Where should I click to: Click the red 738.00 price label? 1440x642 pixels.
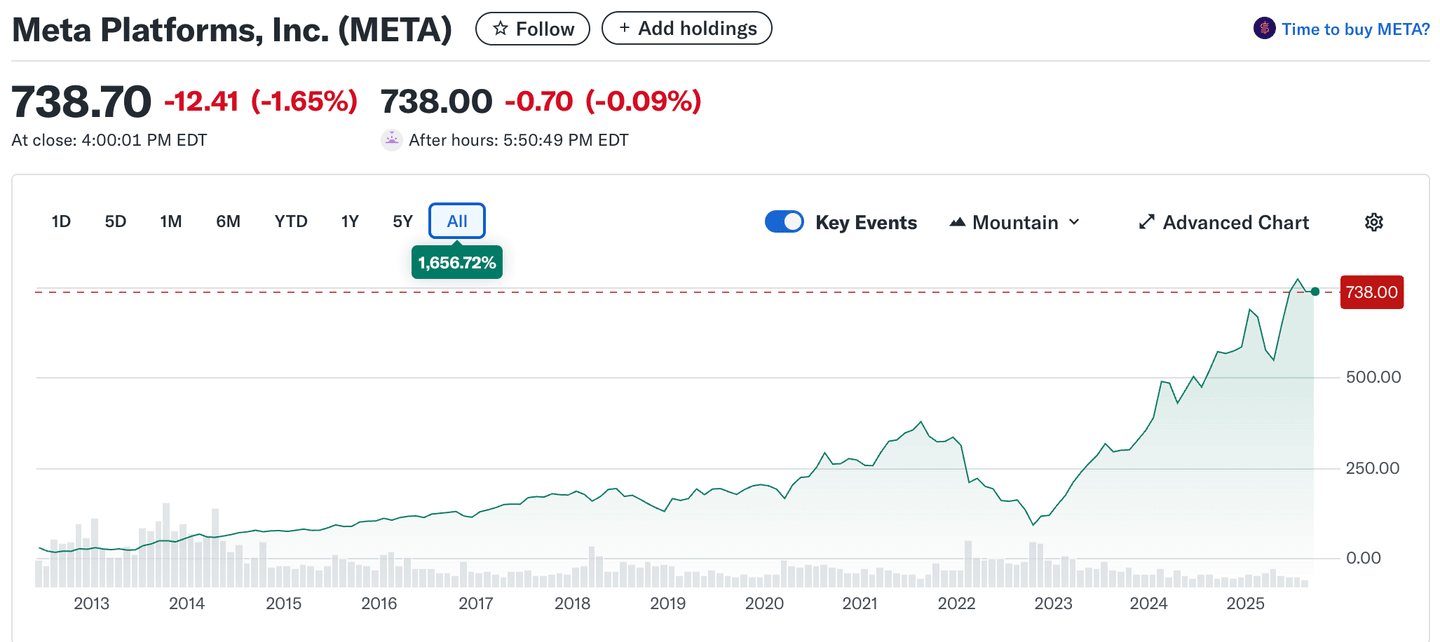(1371, 292)
